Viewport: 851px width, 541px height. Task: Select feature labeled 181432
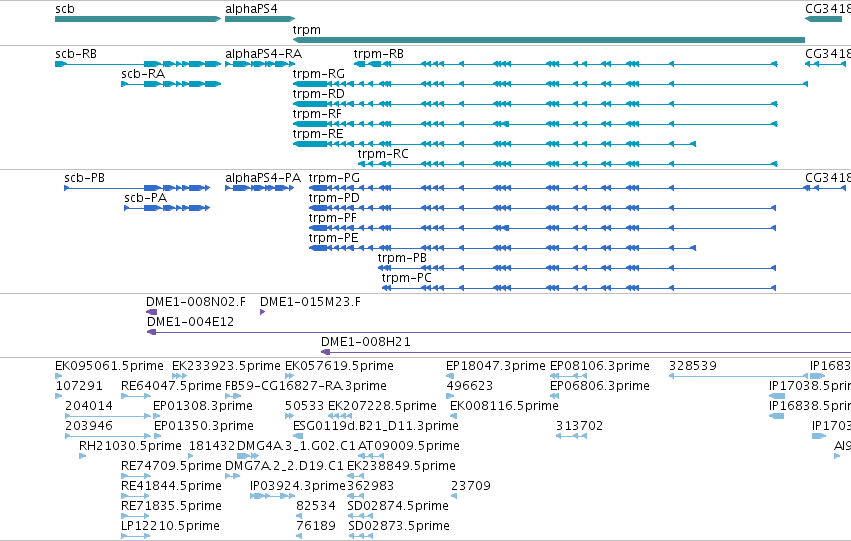(212, 446)
